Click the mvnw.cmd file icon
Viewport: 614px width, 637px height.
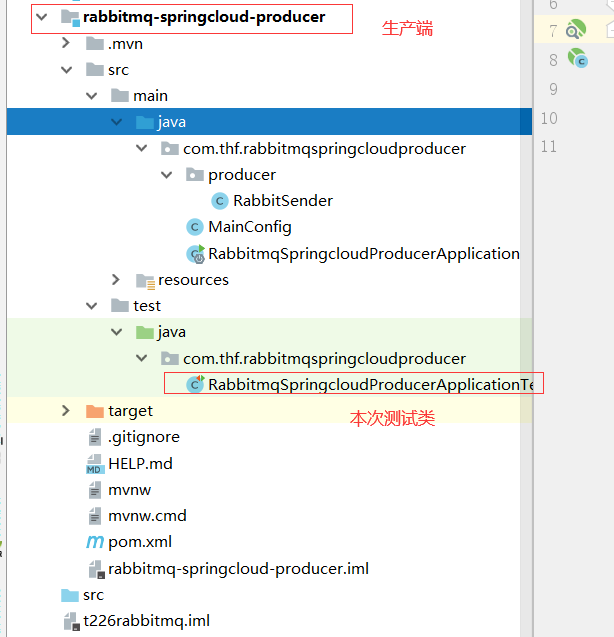[95, 516]
